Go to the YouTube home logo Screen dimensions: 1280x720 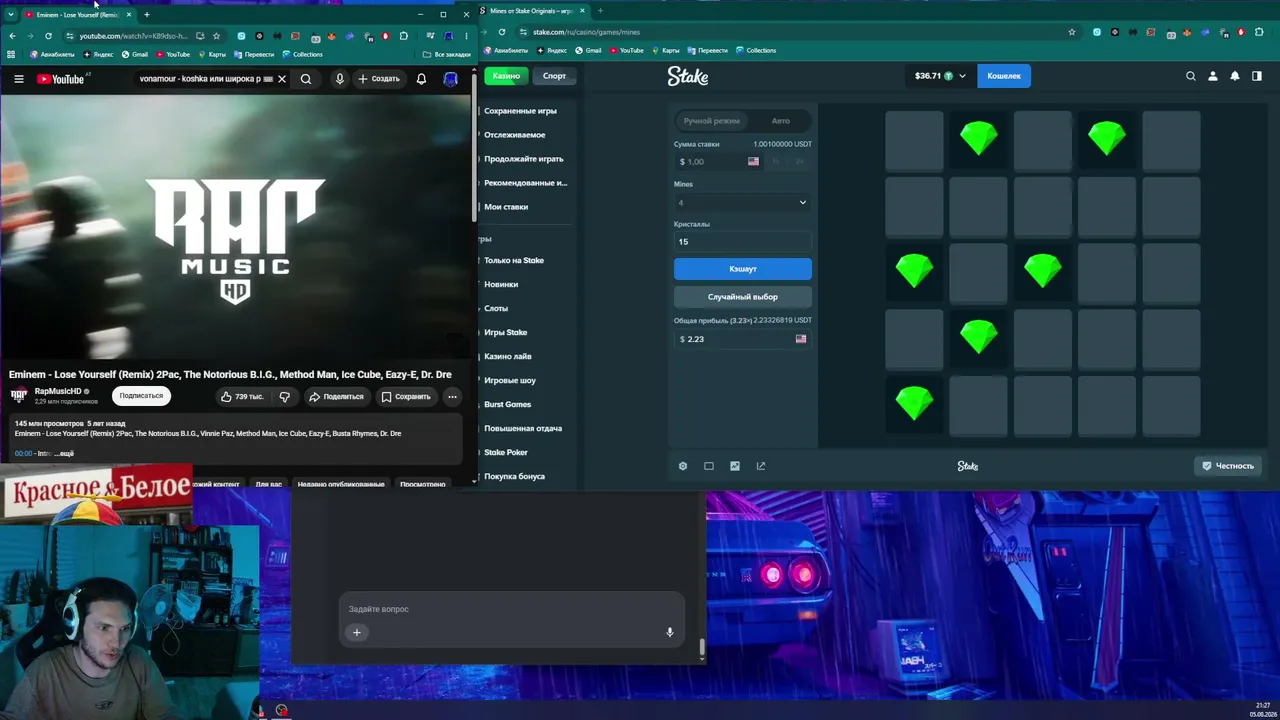[61, 79]
